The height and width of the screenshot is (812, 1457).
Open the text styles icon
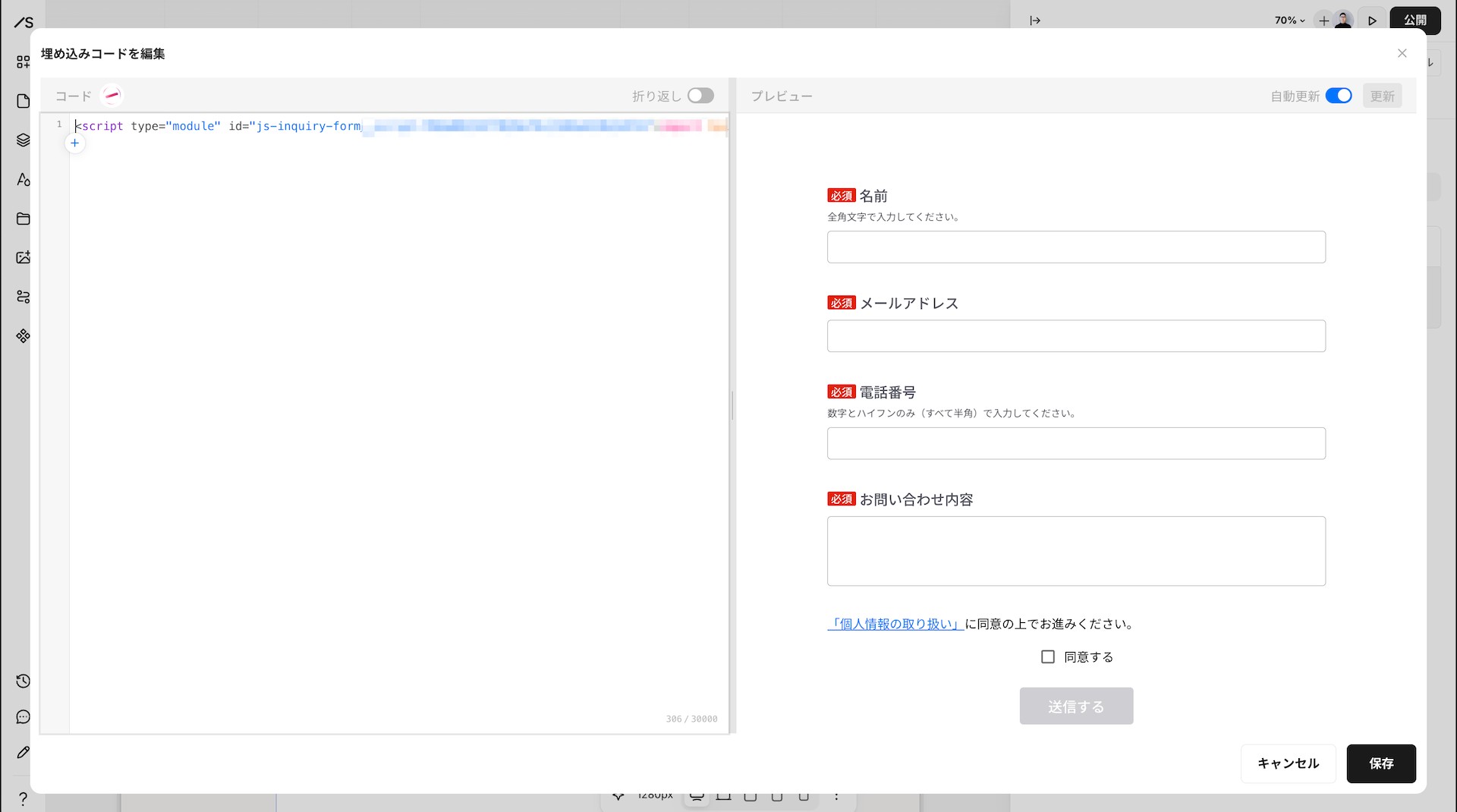(24, 180)
